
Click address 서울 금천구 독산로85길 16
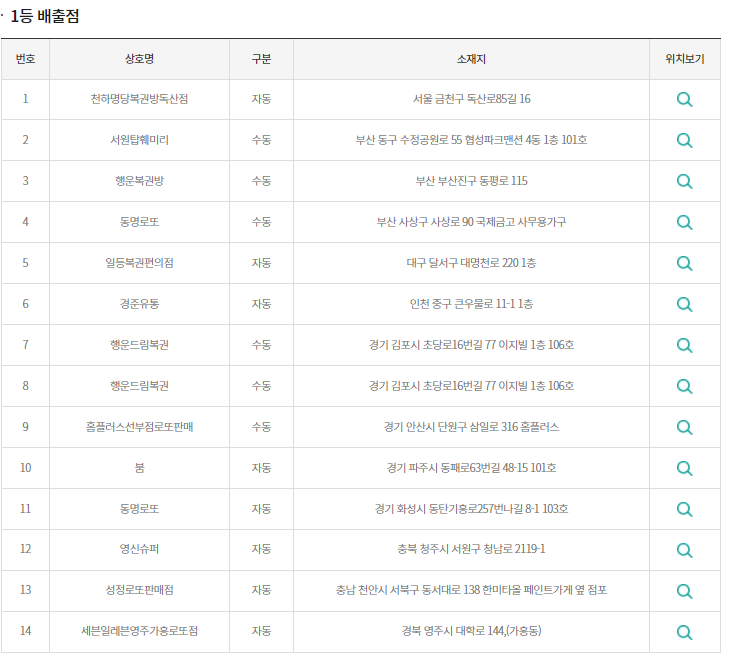point(471,99)
